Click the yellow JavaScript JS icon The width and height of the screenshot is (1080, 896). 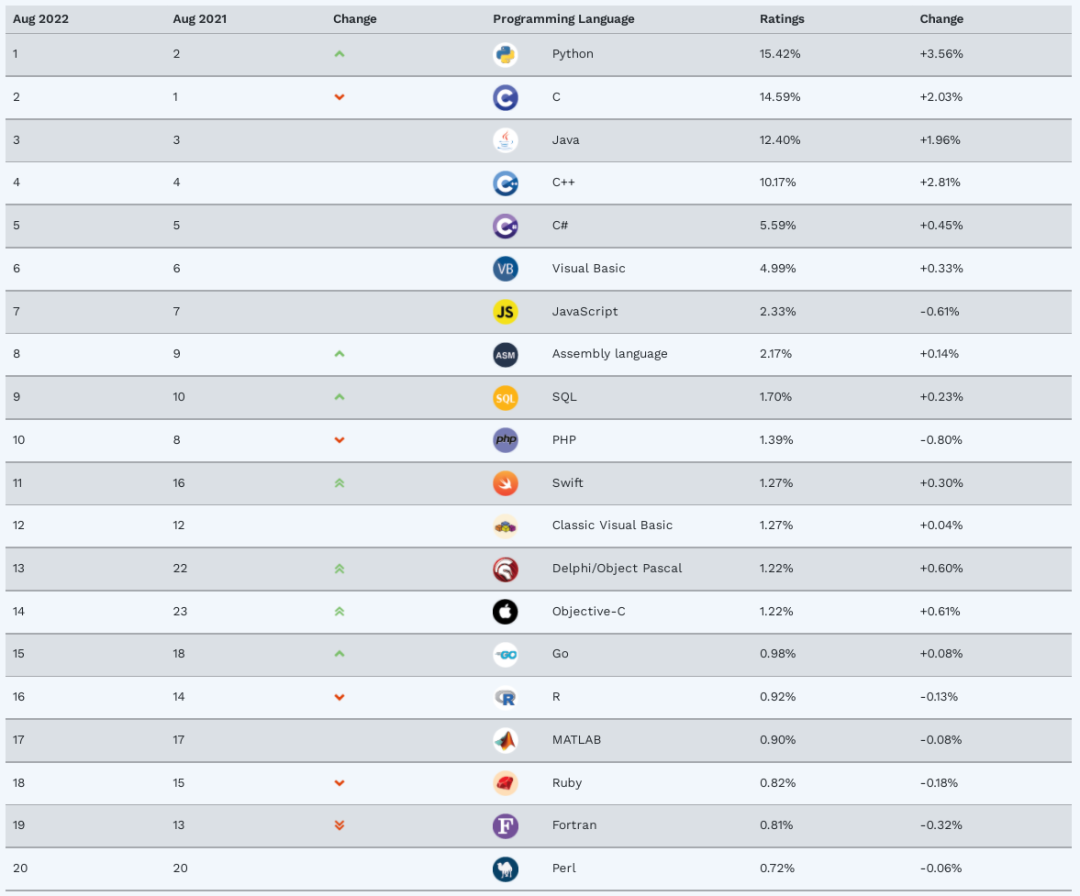505,312
